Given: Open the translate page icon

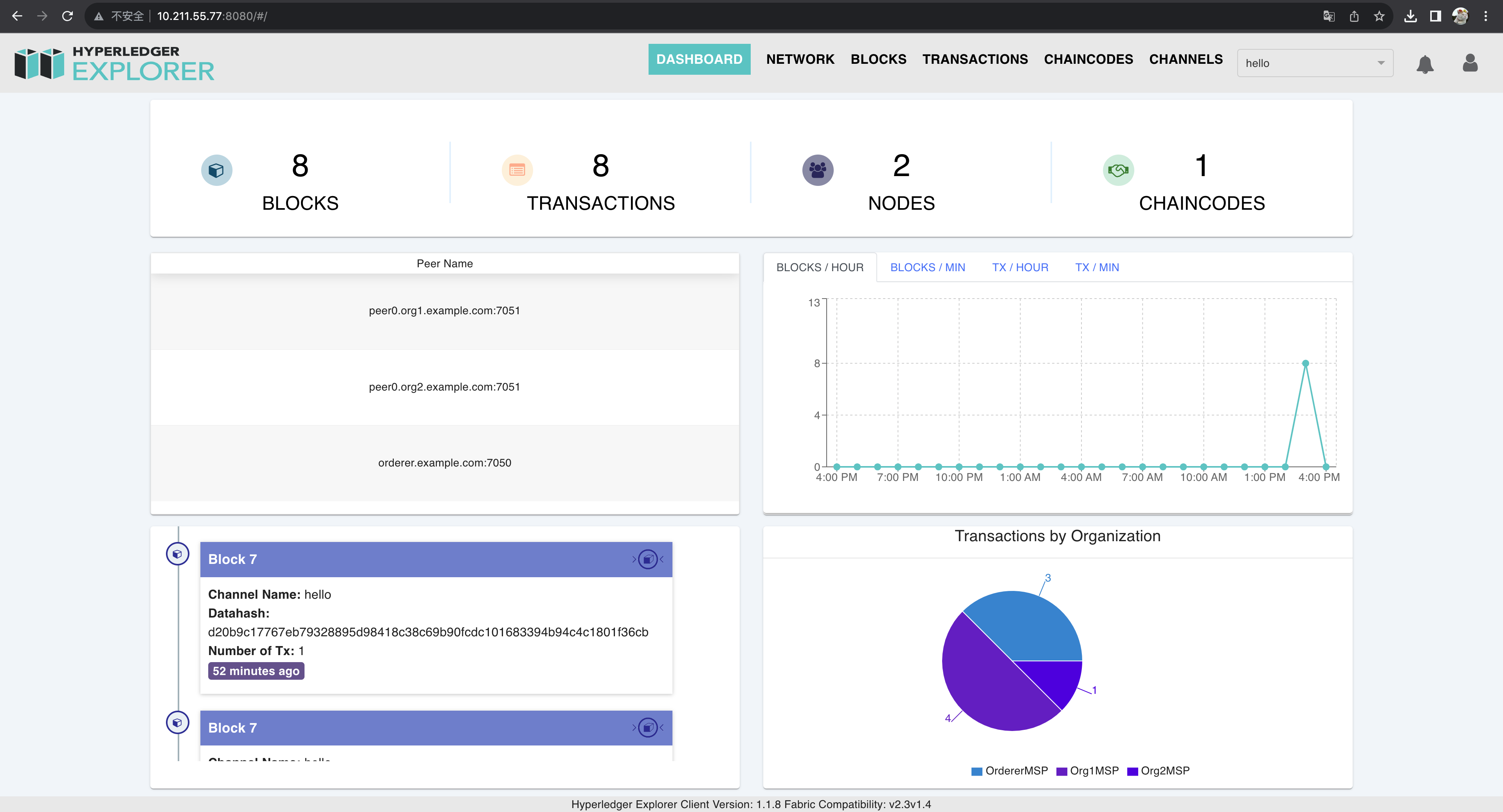Looking at the screenshot, I should (1328, 16).
